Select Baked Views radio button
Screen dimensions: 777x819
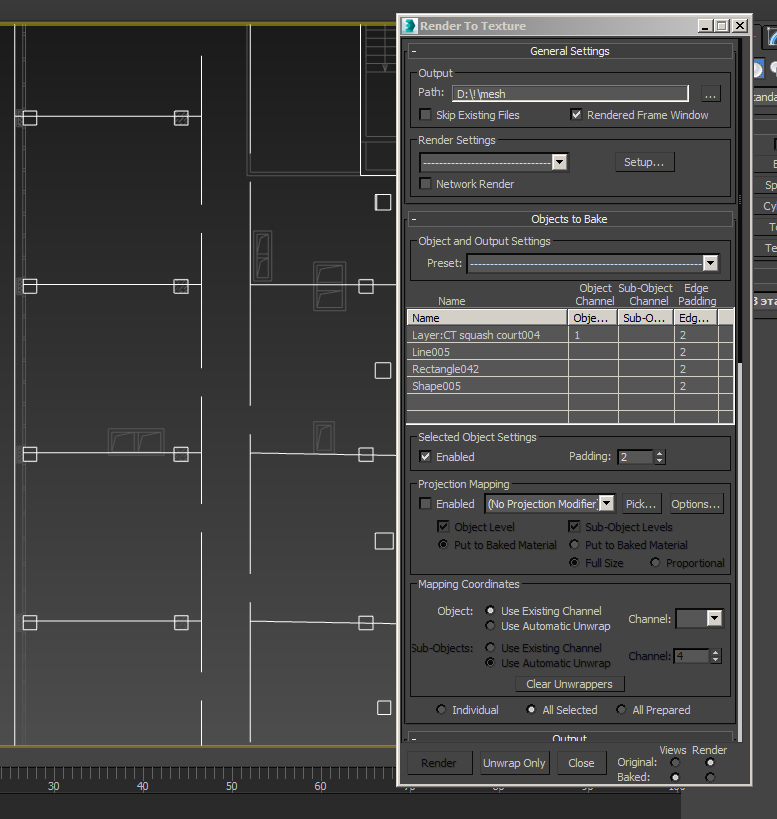tap(675, 777)
